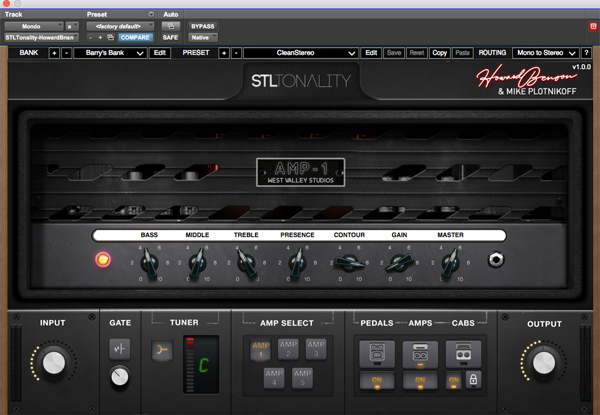Click the Bass knob
Screen dimensions: 600x415
pyautogui.click(x=149, y=263)
